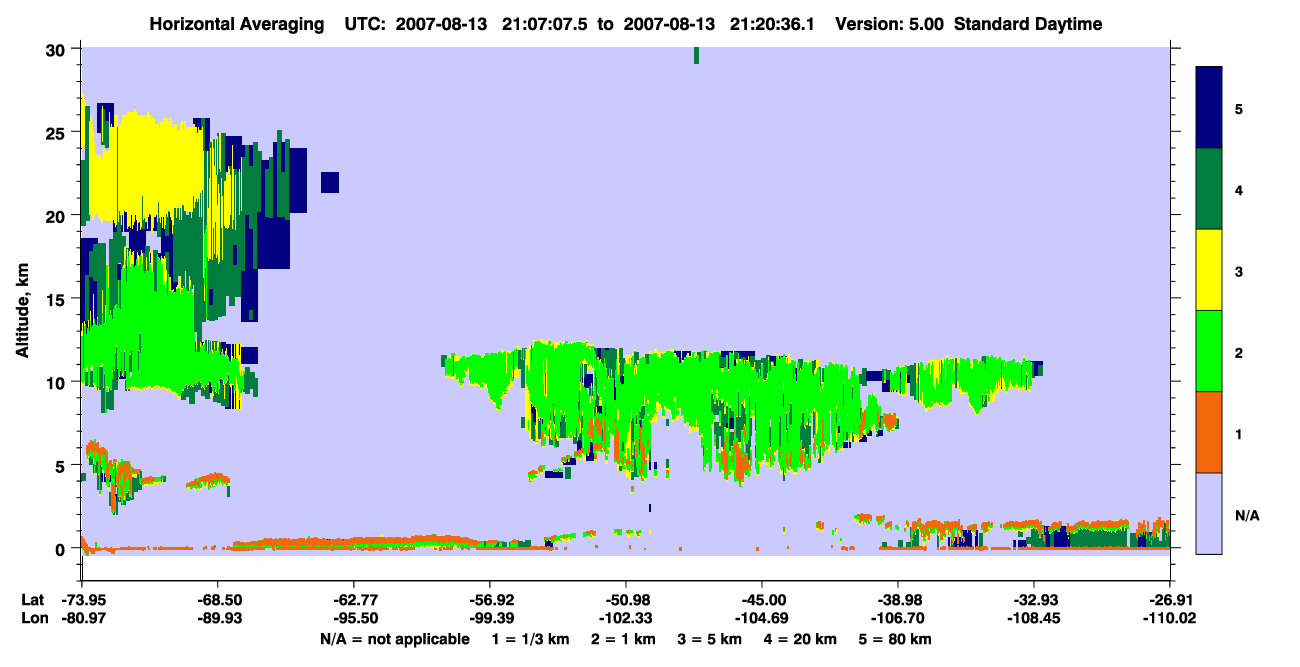Click latitude value -68.50
Screen dimensions: 1300x667
[217, 599]
